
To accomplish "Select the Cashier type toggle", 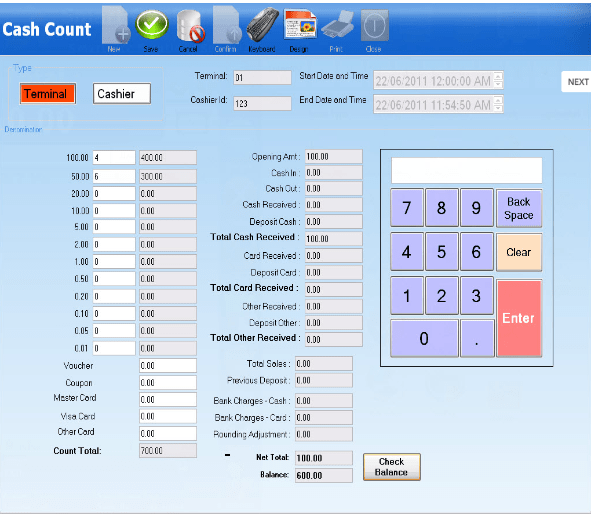I will (122, 94).
